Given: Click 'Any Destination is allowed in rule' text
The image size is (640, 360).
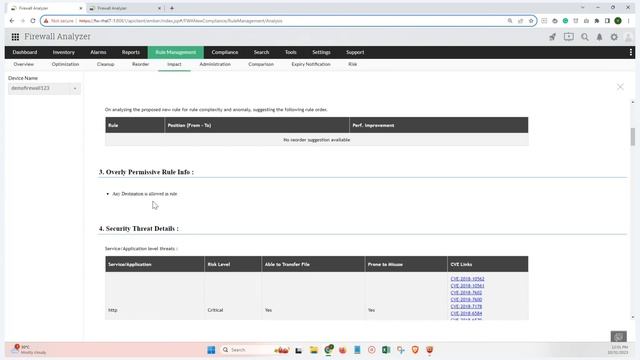Looking at the screenshot, I should tap(144, 194).
